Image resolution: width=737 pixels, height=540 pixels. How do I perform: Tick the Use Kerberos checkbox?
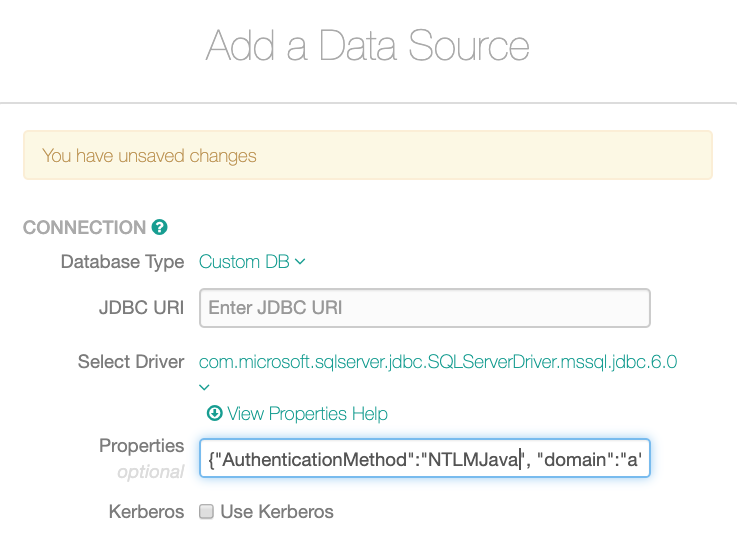pos(206,511)
